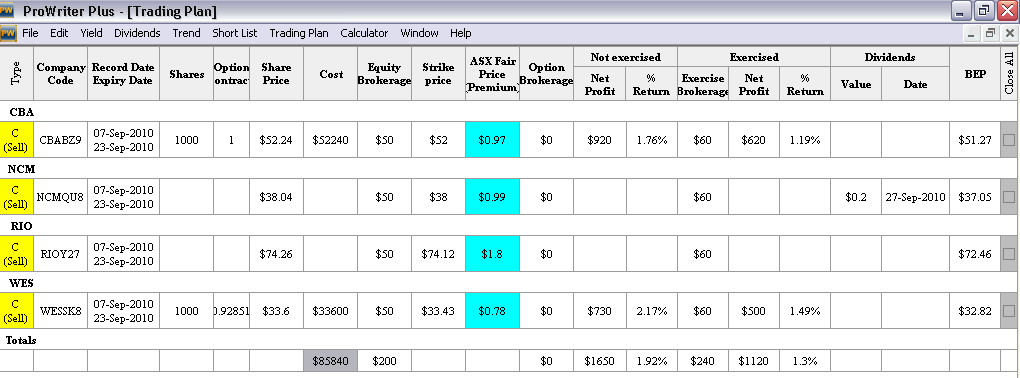
Task: Click the Shares input cell for RIOY27
Action: 187,254
